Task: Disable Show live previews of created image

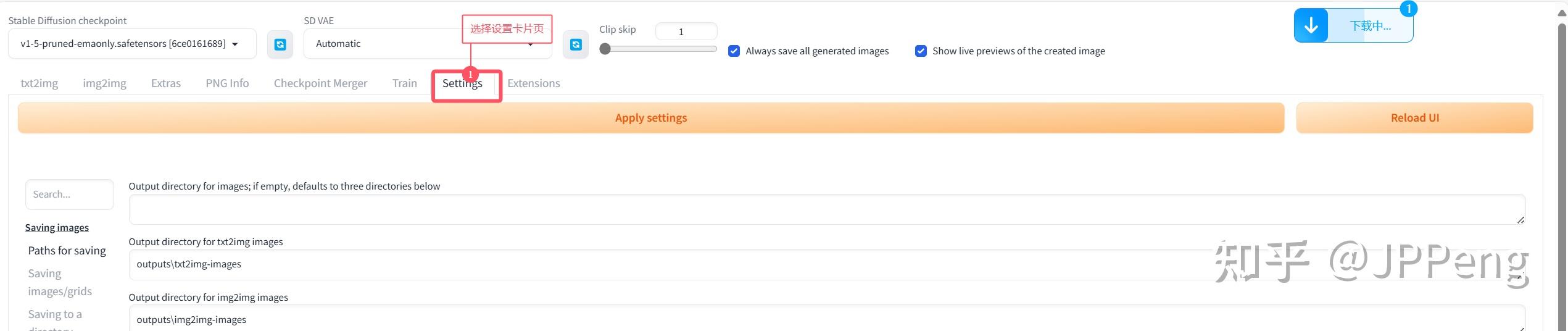Action: [921, 51]
